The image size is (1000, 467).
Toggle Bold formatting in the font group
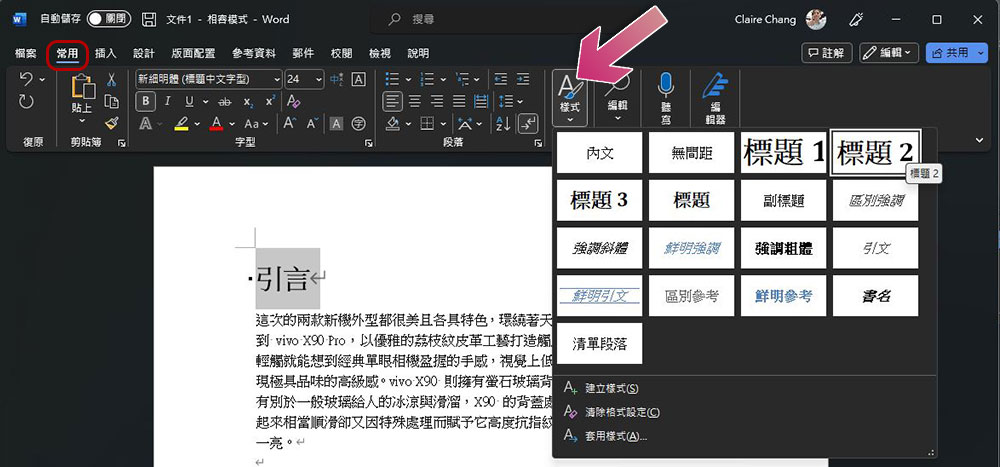point(146,101)
